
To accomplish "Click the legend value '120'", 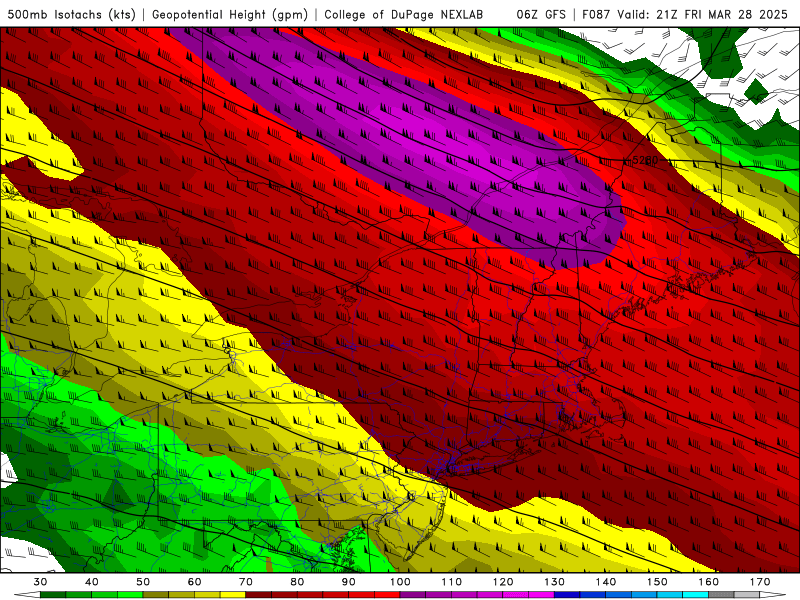I will 503,582.
